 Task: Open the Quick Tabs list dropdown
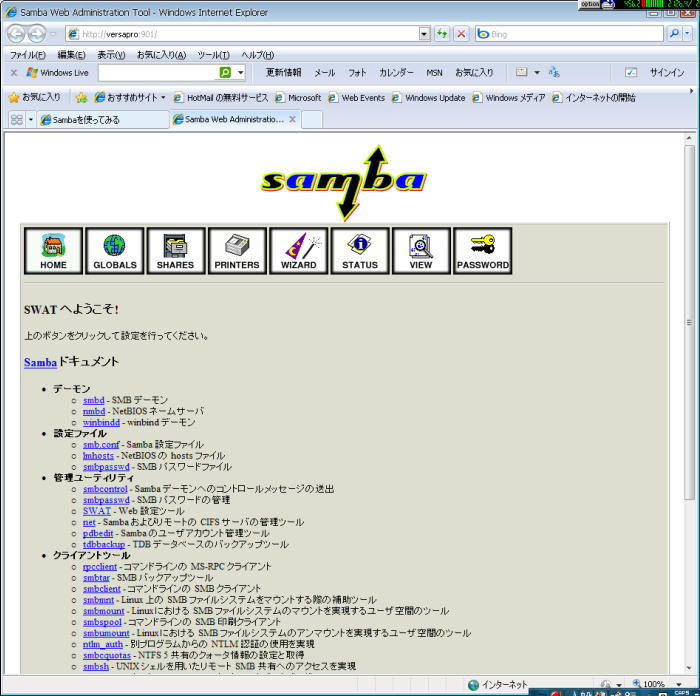coord(31,120)
